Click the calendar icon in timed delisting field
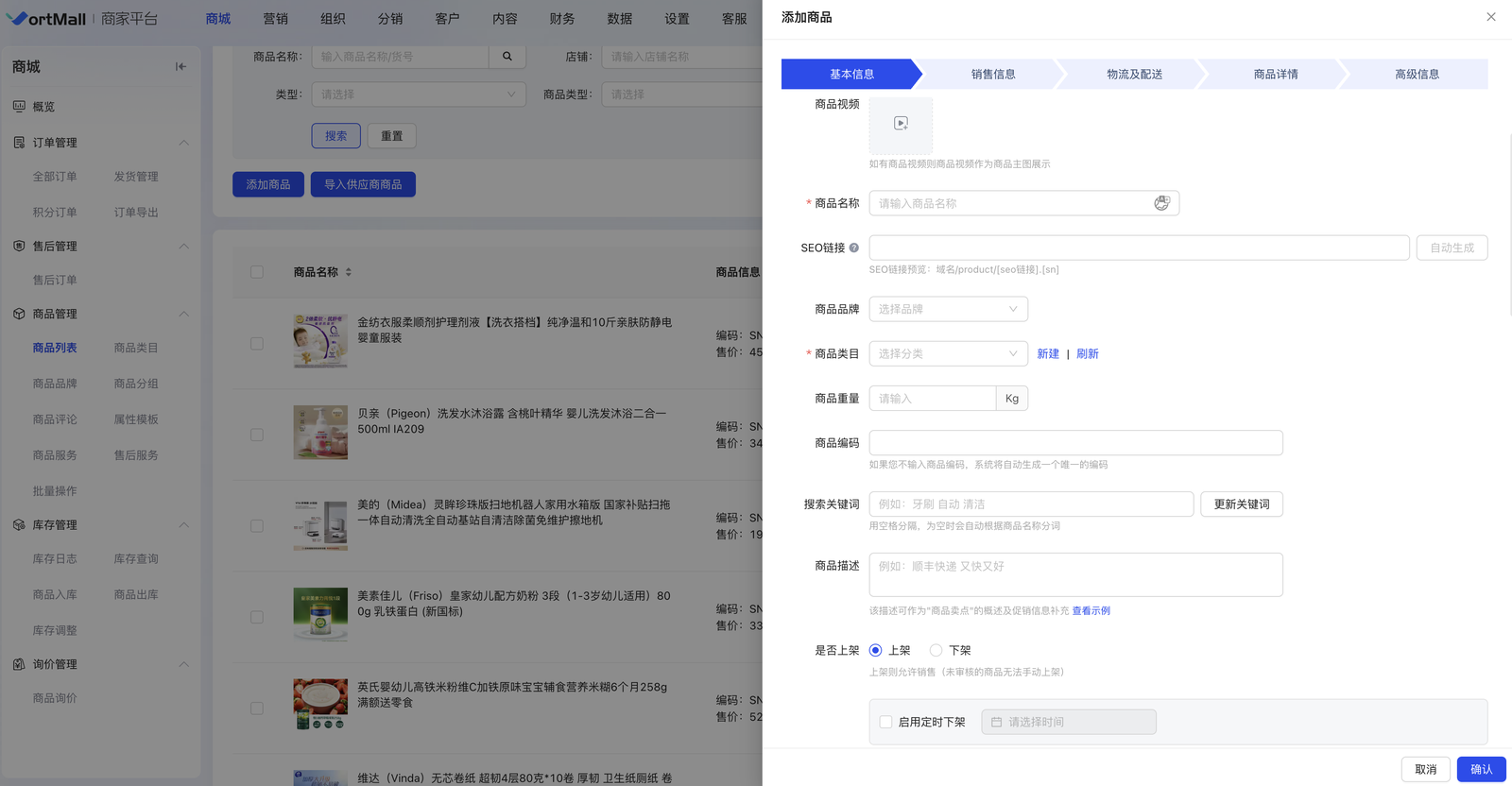 coord(996,722)
